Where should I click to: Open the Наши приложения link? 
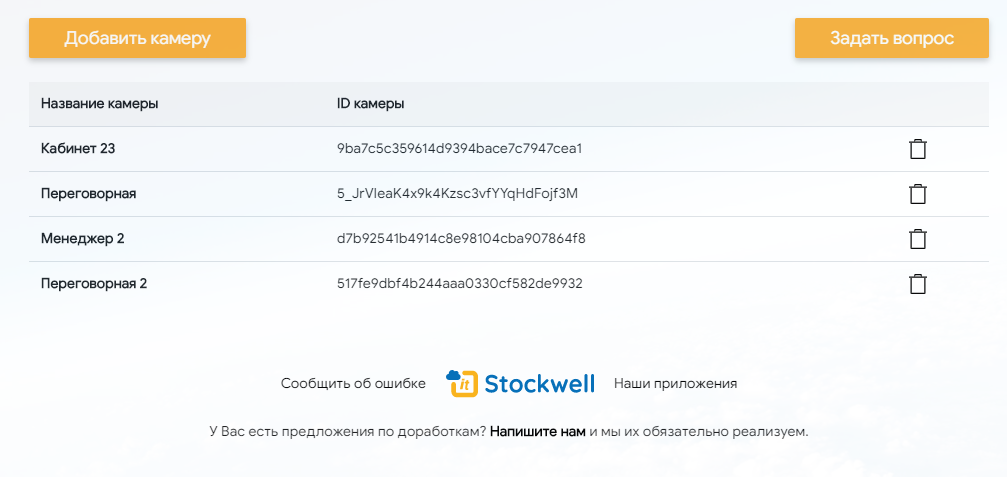coord(675,383)
